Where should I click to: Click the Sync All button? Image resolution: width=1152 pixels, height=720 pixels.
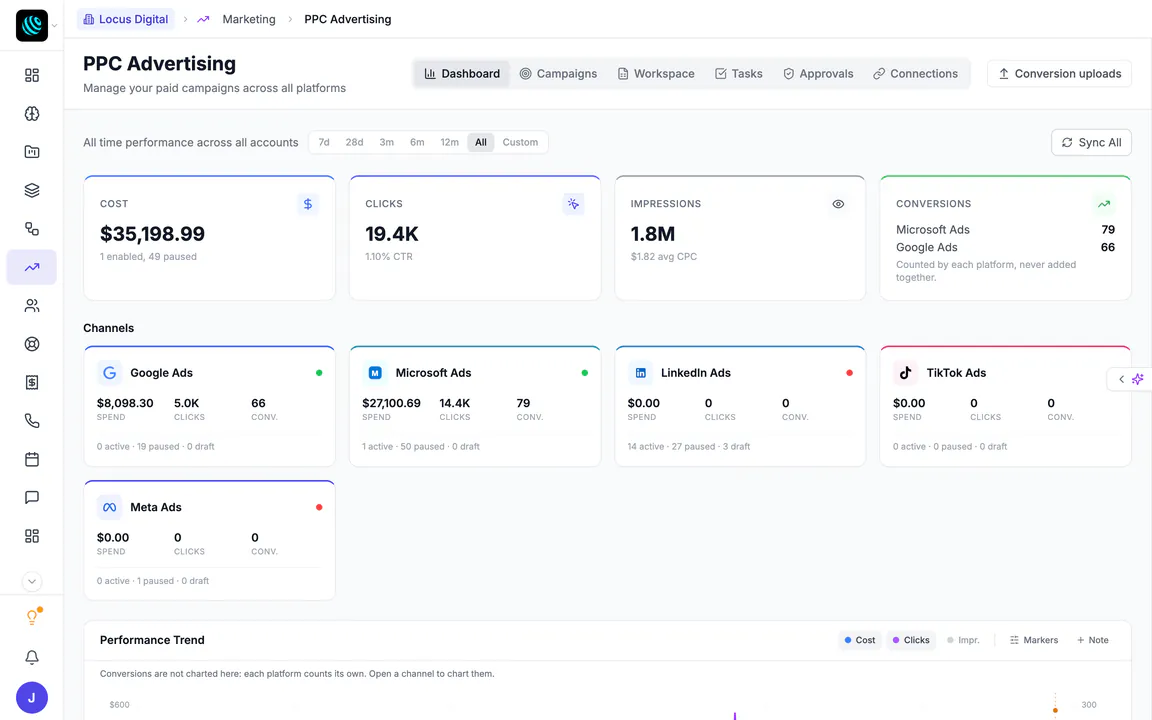coord(1091,143)
